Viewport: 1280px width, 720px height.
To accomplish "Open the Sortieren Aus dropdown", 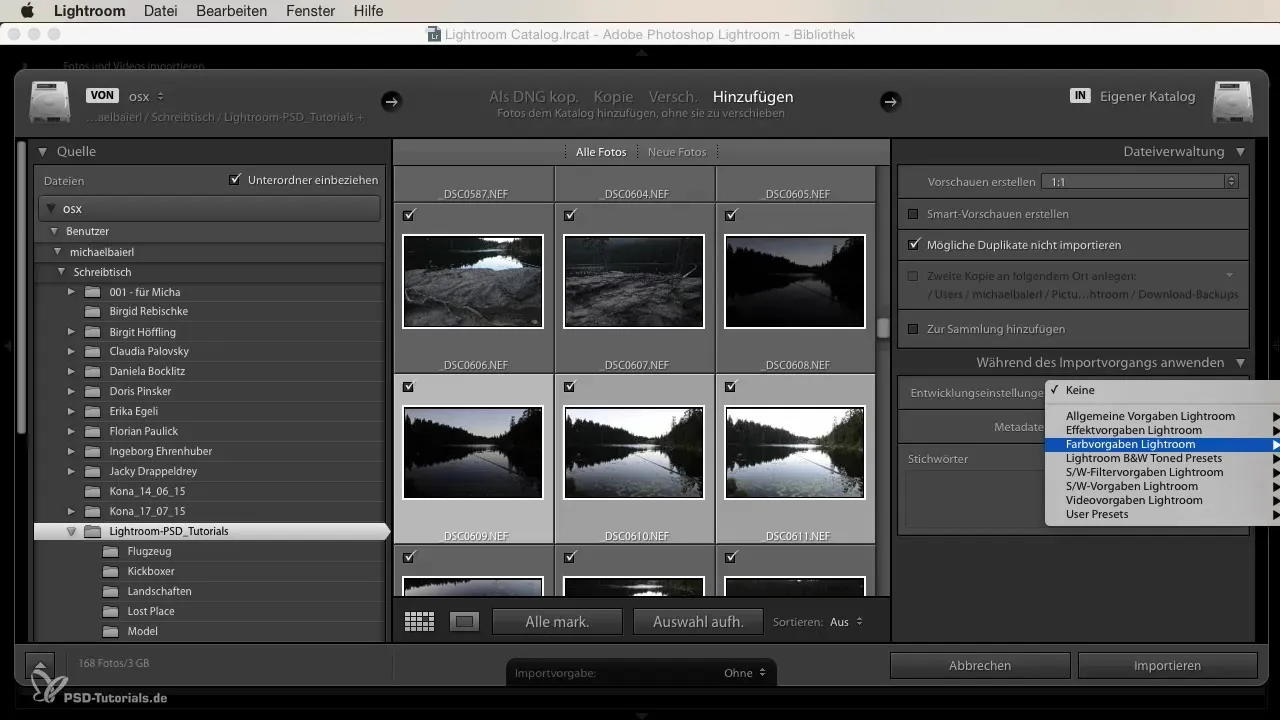I will (x=846, y=622).
